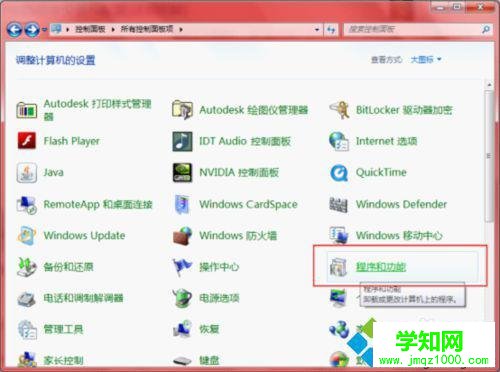Open the Windows Update icon
This screenshot has width=500, height=372.
tap(27, 235)
